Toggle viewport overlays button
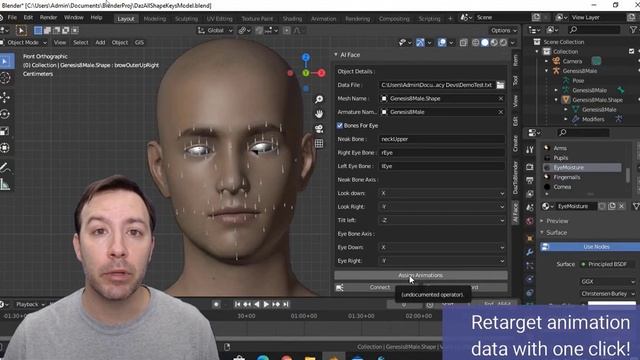This screenshot has width=640, height=360. [x=442, y=42]
